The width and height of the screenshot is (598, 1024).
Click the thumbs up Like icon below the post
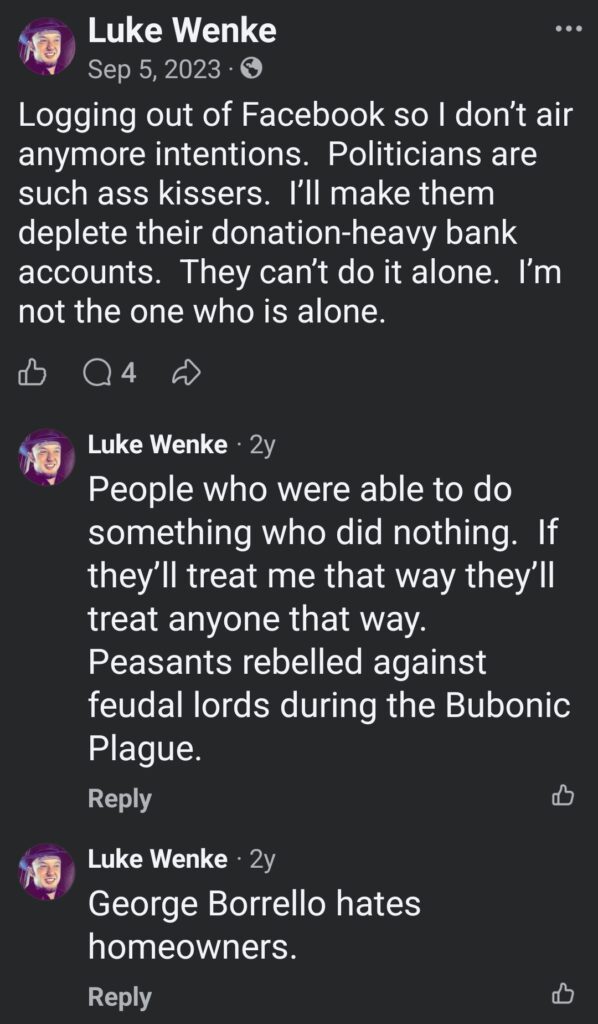point(33,372)
